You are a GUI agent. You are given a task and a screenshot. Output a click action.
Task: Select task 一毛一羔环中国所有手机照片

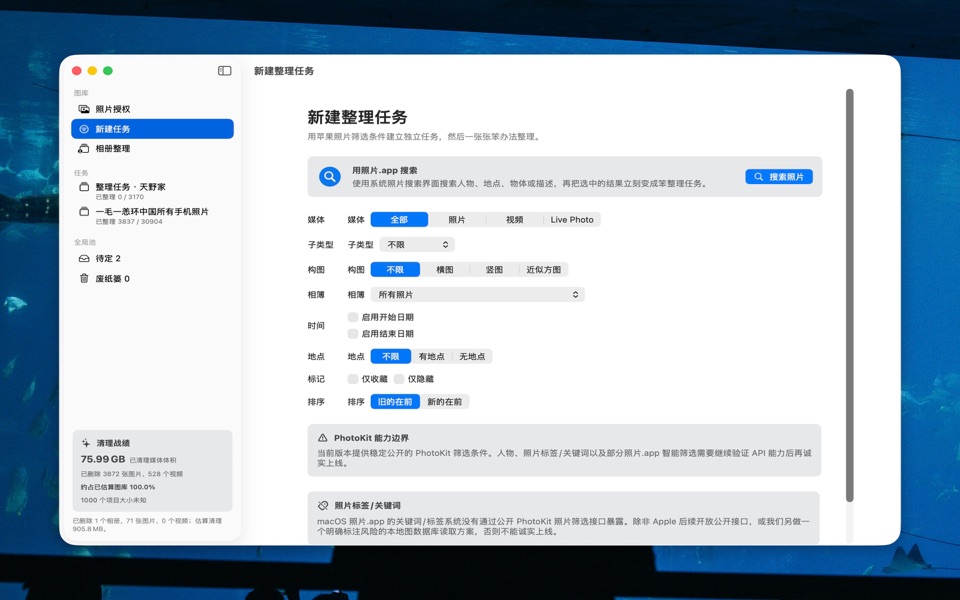click(x=152, y=216)
